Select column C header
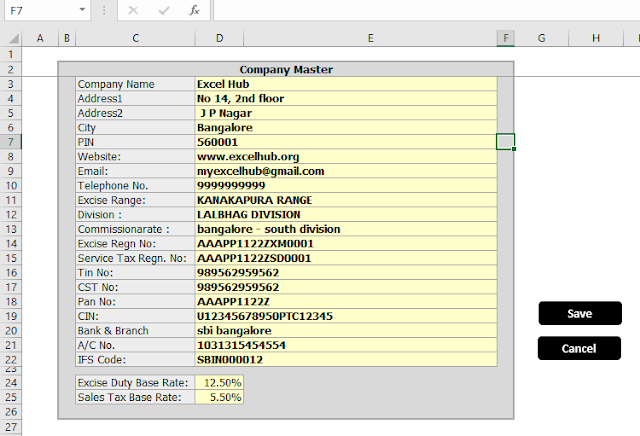The image size is (640, 436). click(136, 38)
